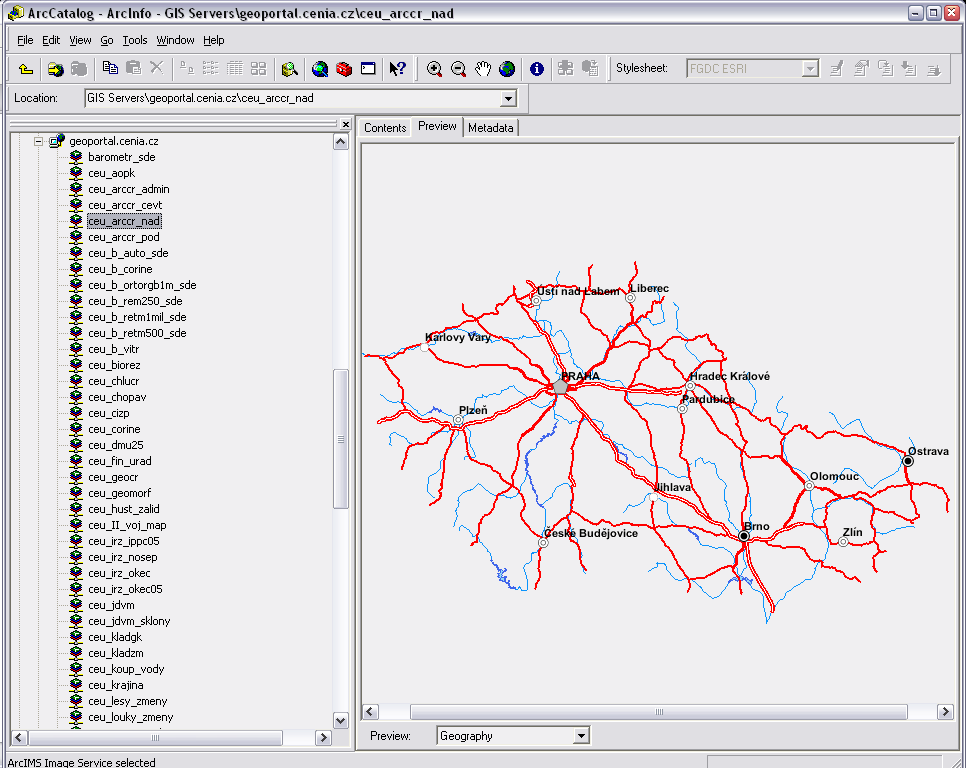Click the Paste toolbar icon
Screen dimensions: 966x768
click(134, 68)
